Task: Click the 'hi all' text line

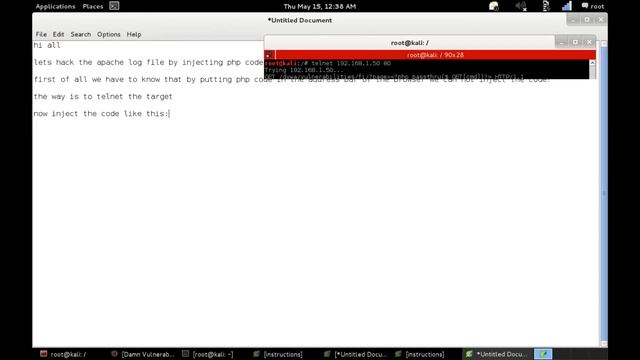Action: (x=47, y=45)
